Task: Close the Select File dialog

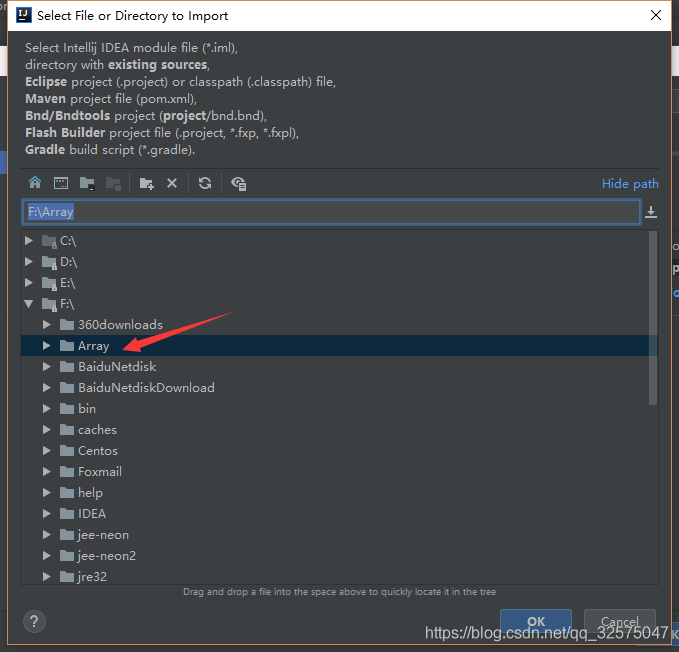Action: pyautogui.click(x=656, y=15)
